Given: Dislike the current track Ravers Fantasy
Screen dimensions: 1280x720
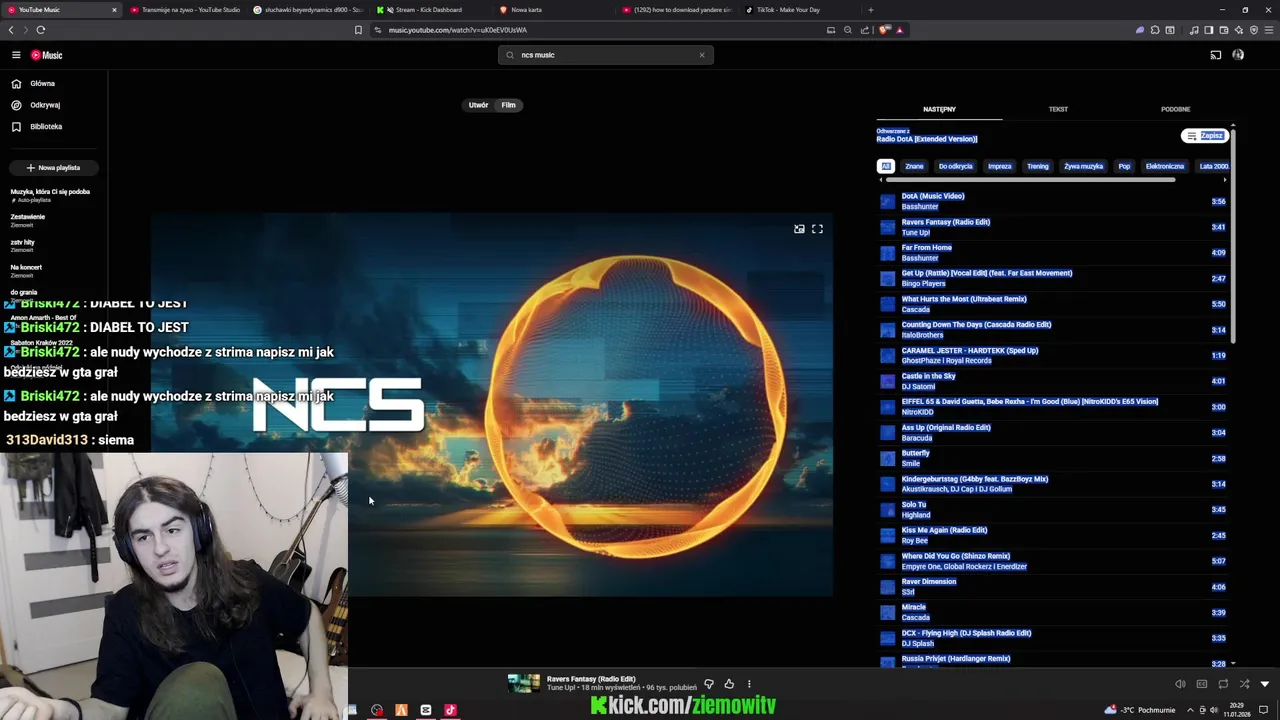Looking at the screenshot, I should 709,684.
